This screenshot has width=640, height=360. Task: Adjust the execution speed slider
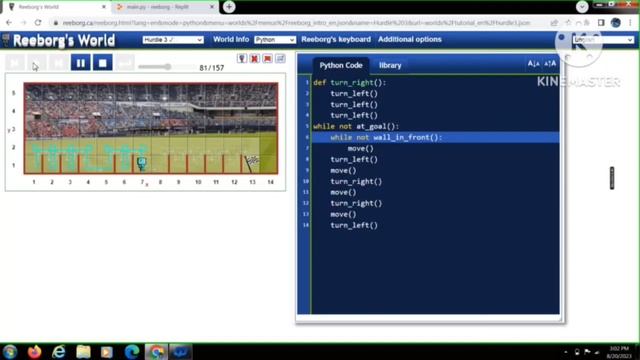click(167, 67)
